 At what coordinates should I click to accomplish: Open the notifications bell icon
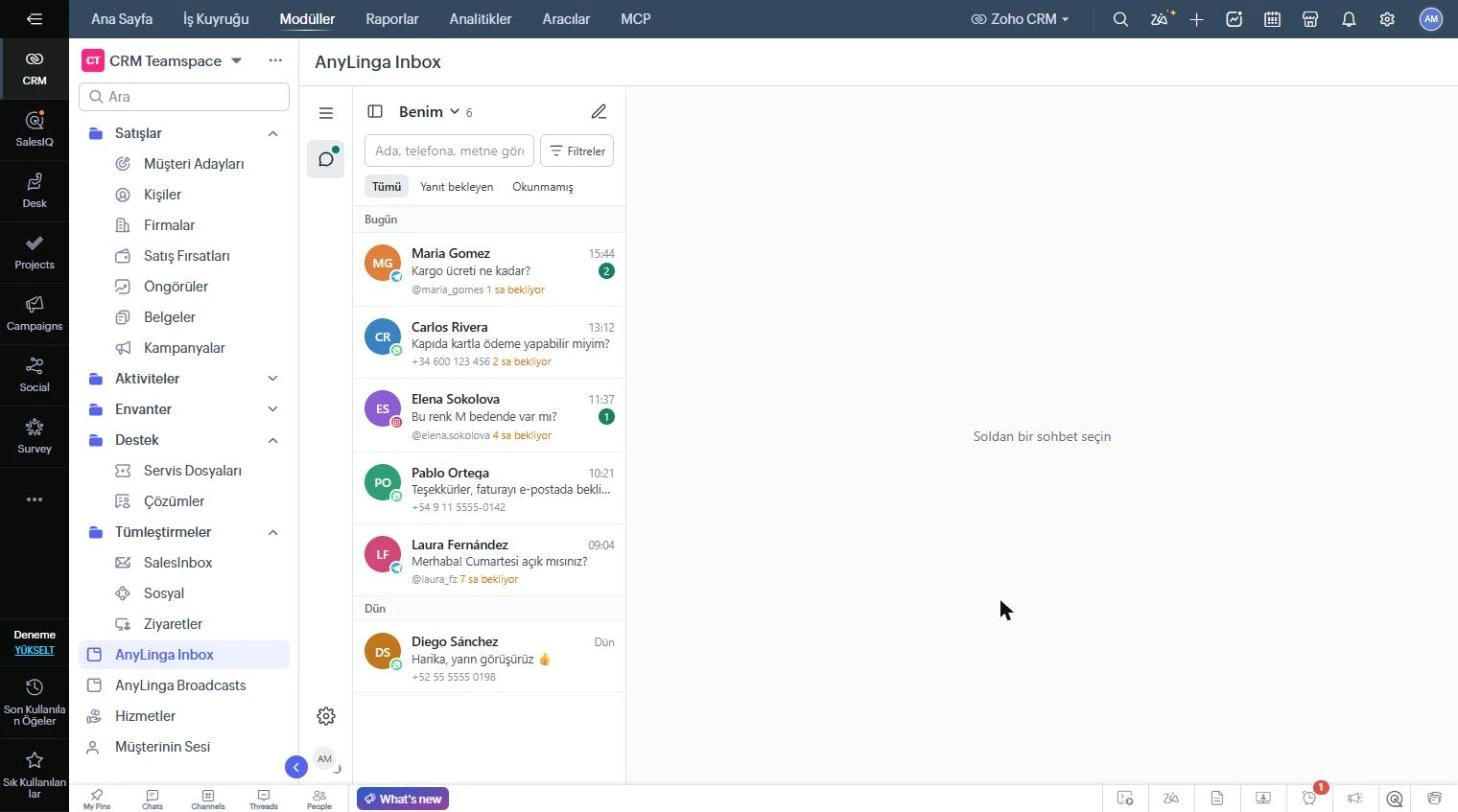[x=1349, y=19]
